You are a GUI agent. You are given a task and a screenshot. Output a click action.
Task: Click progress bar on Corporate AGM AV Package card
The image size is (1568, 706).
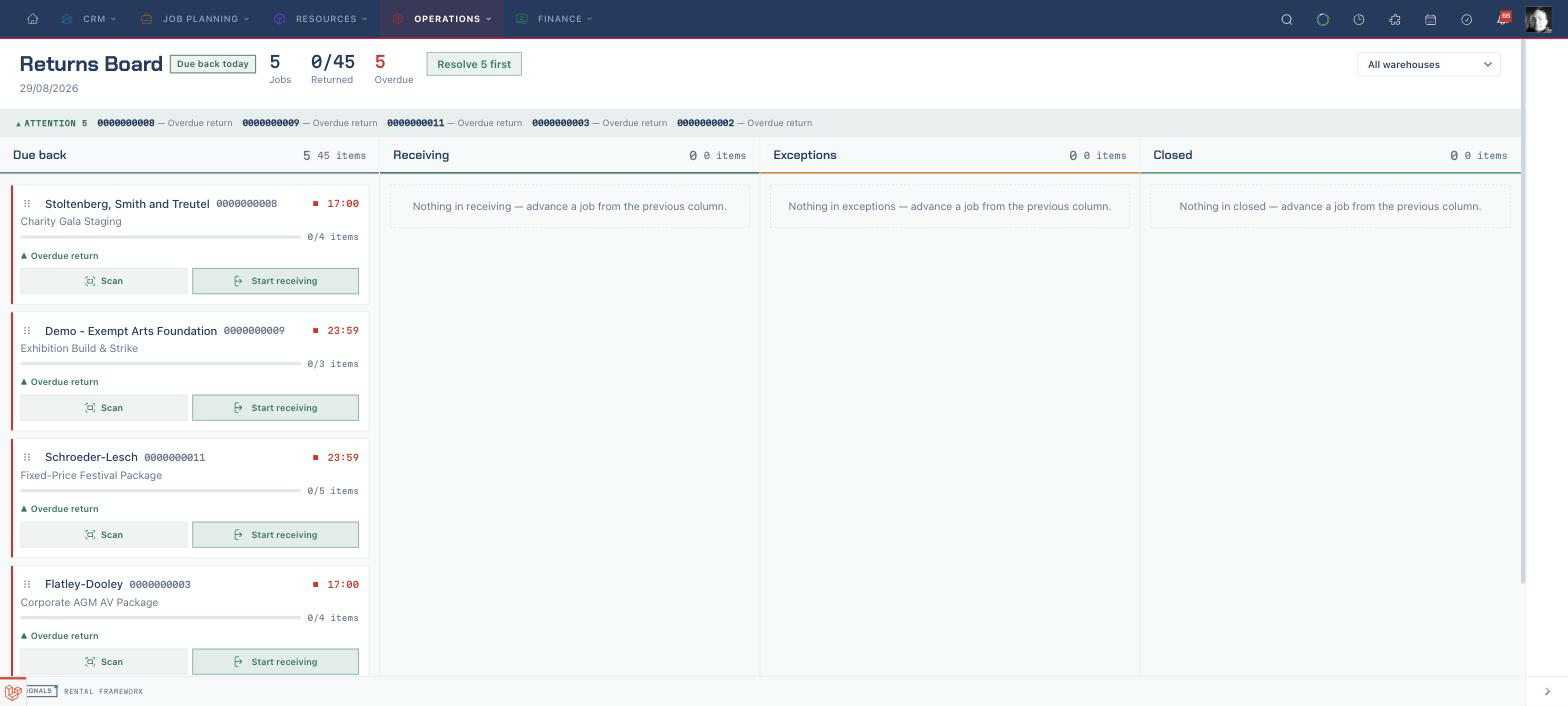click(160, 618)
